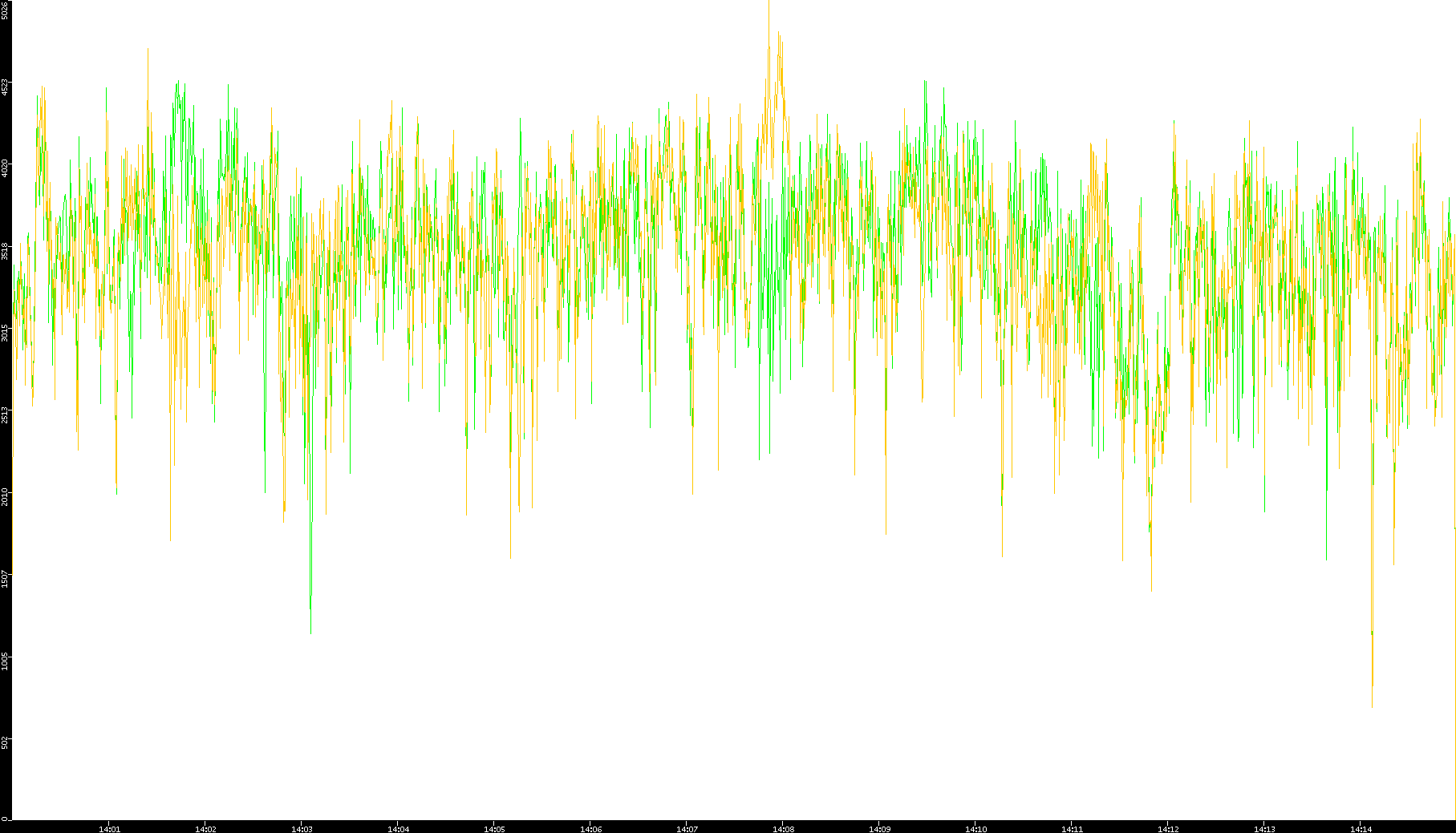
Task: Click the 4523 y-axis label
Action: (x=5, y=87)
